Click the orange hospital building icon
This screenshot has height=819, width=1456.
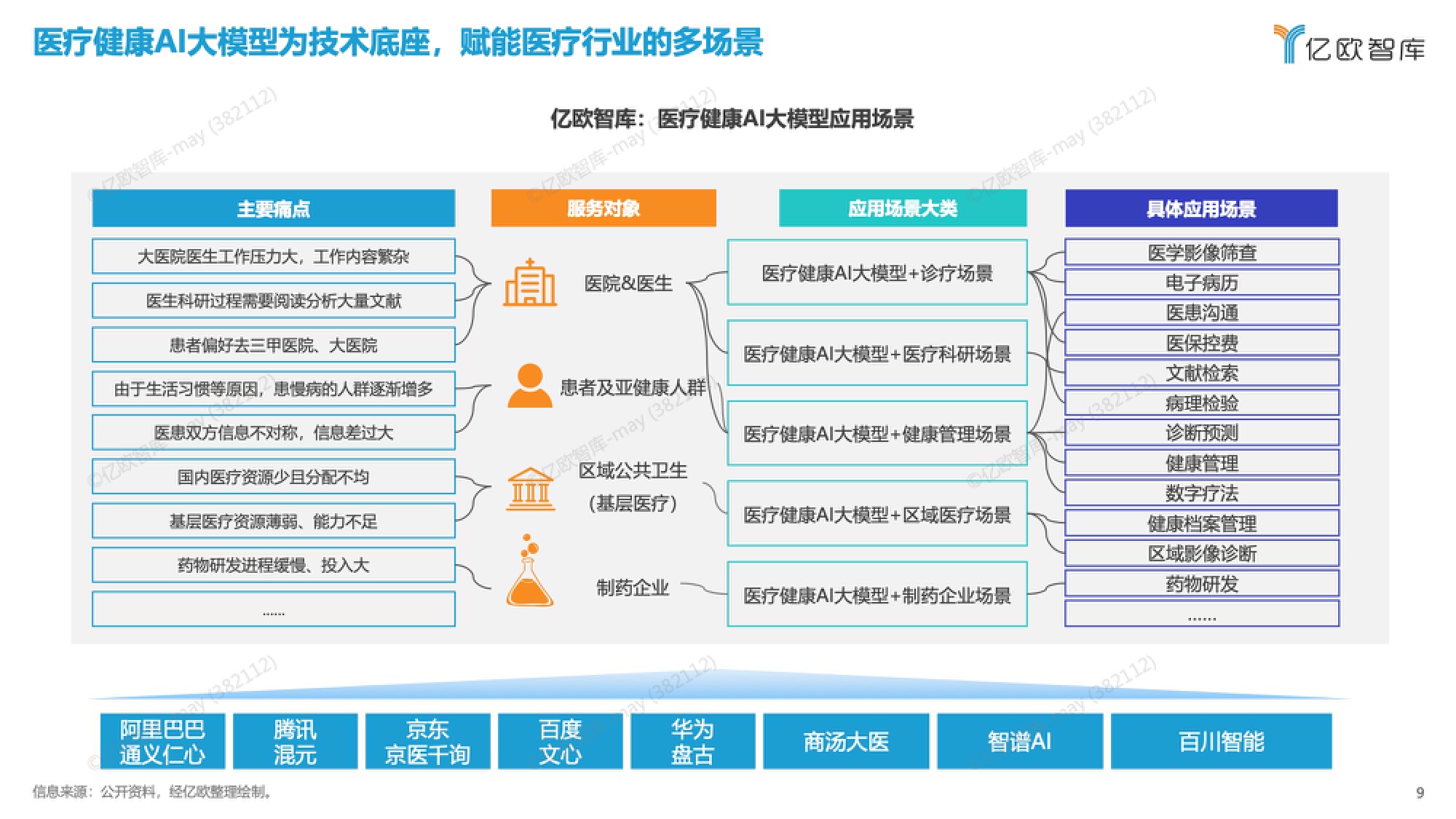pos(530,282)
